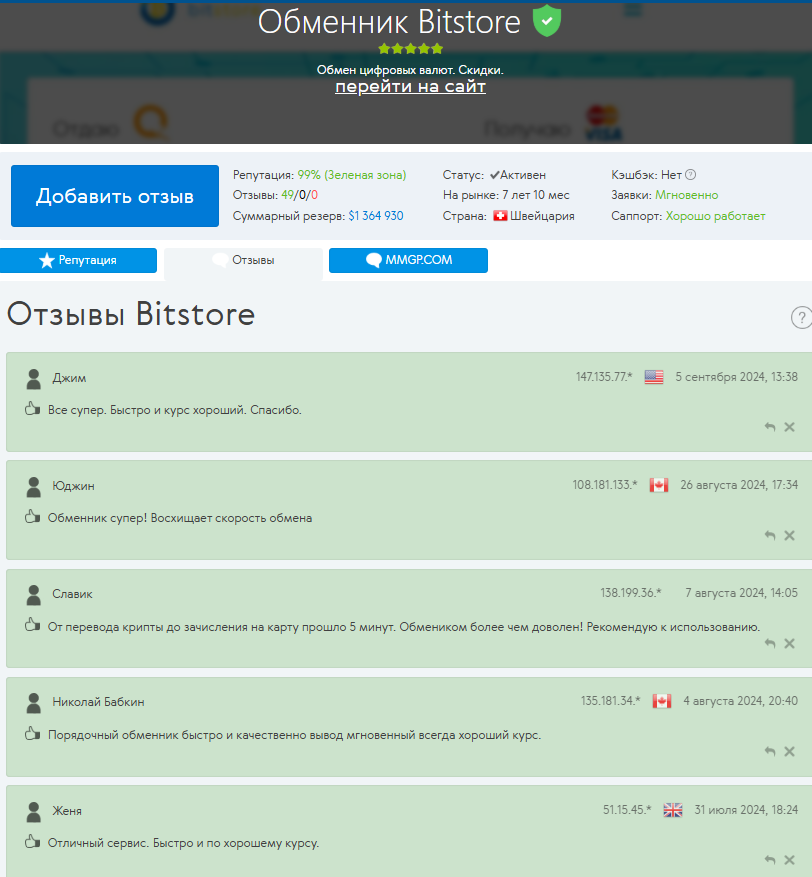812x877 pixels.
Task: Switch to the Отзывы tab
Action: [x=243, y=260]
